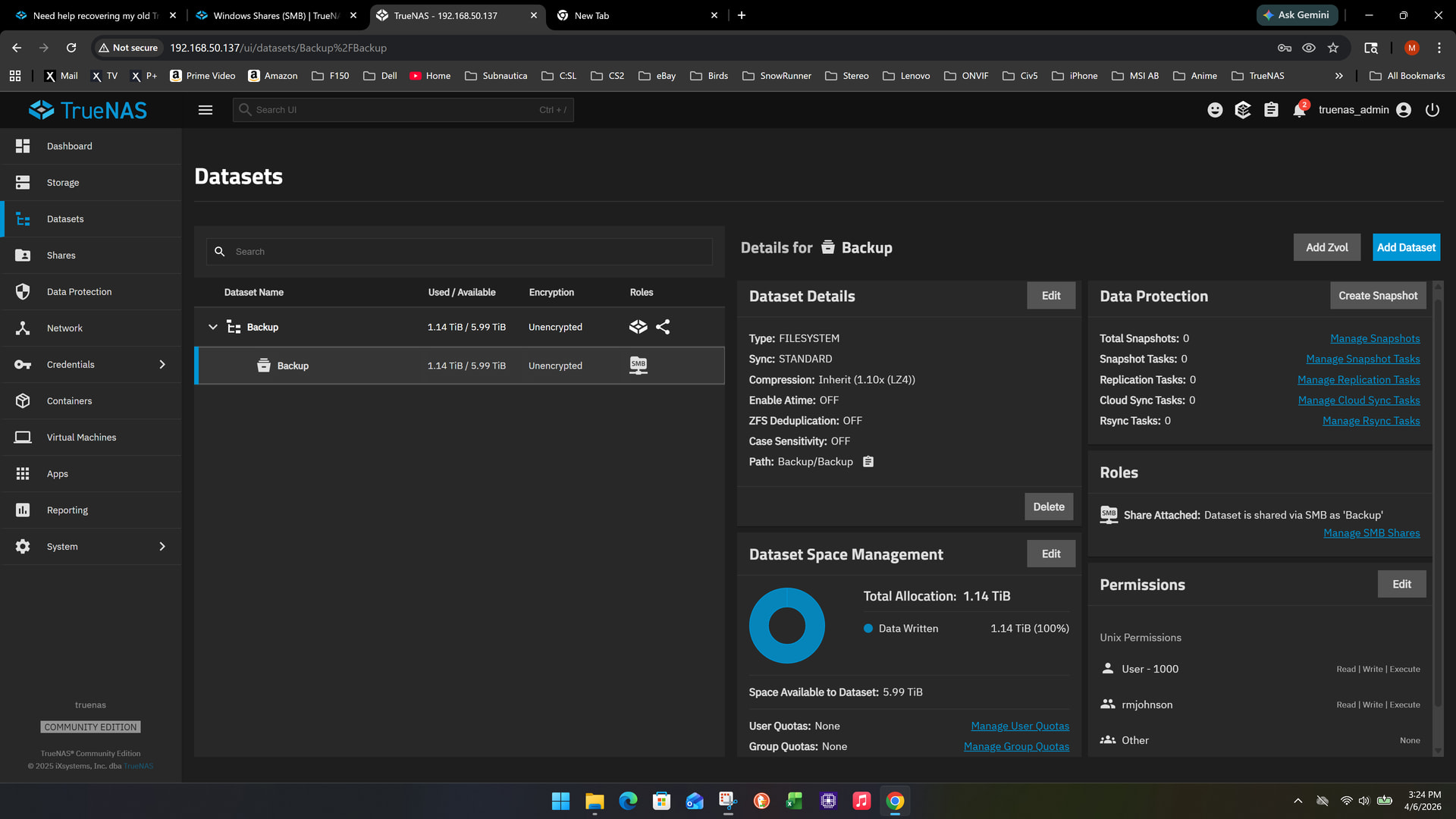The height and width of the screenshot is (819, 1456).
Task: Edit the Permissions card
Action: [x=1402, y=585]
